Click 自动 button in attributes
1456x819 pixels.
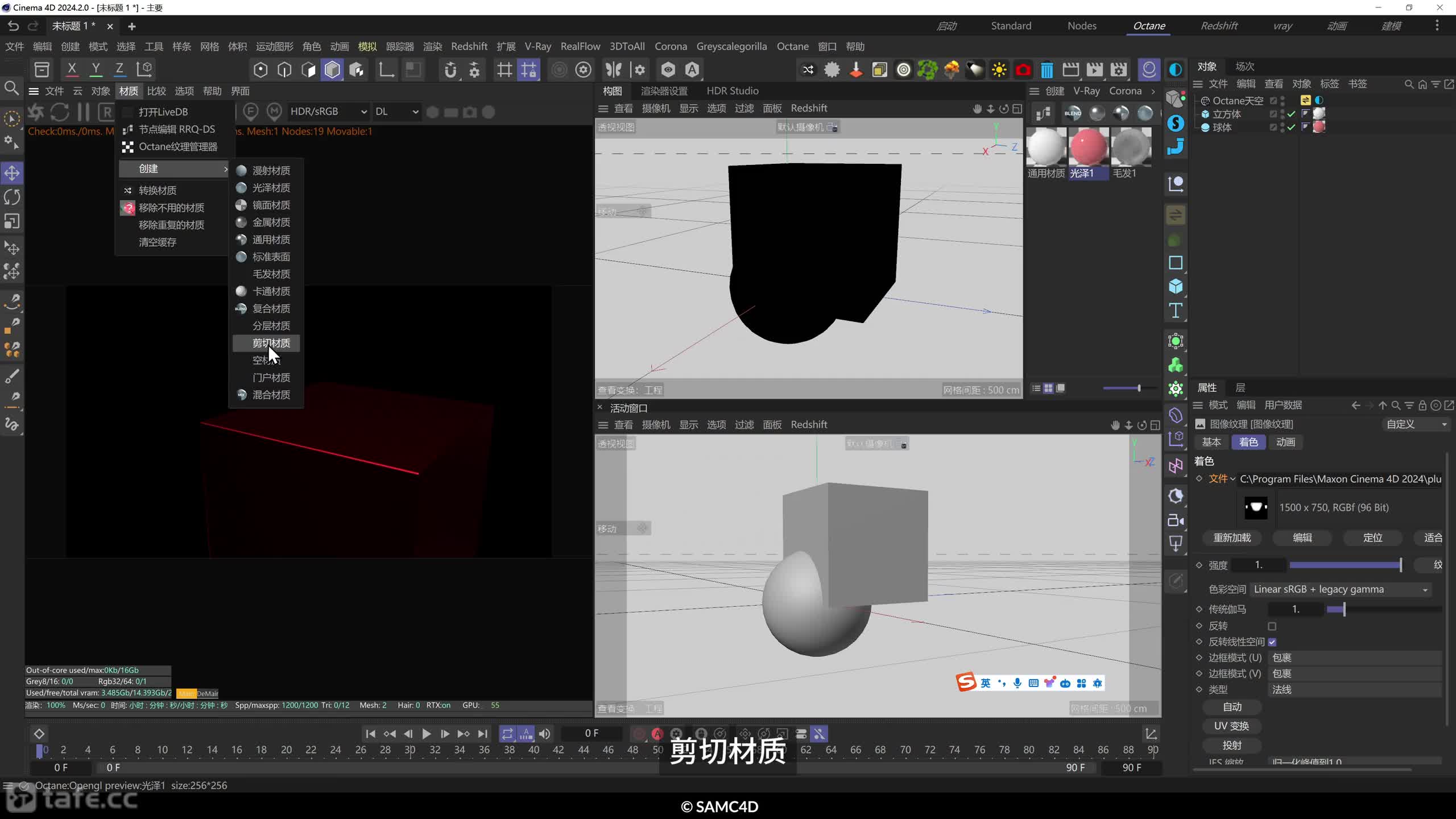point(1232,707)
